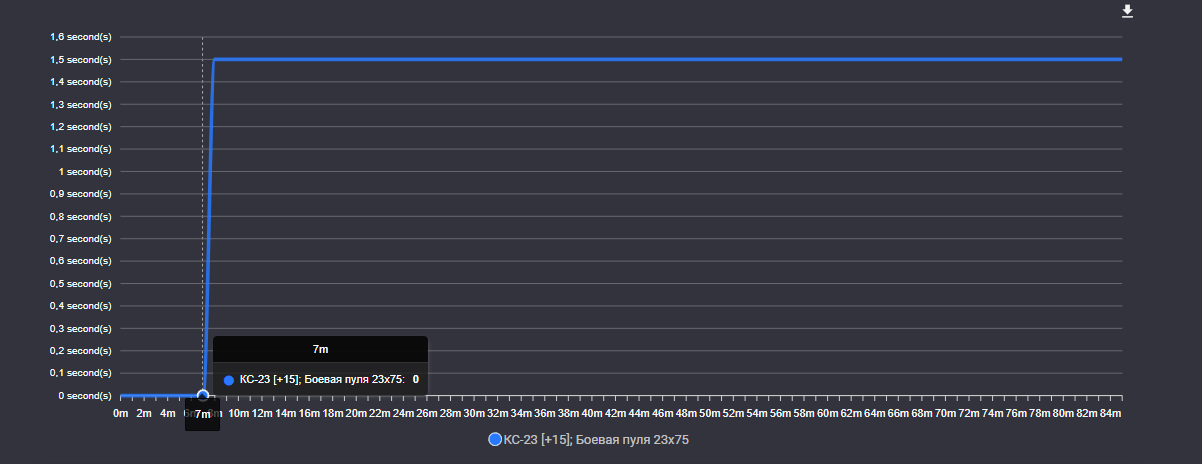
Task: Click the 1,5 second(s) y-axis label
Action: point(80,60)
